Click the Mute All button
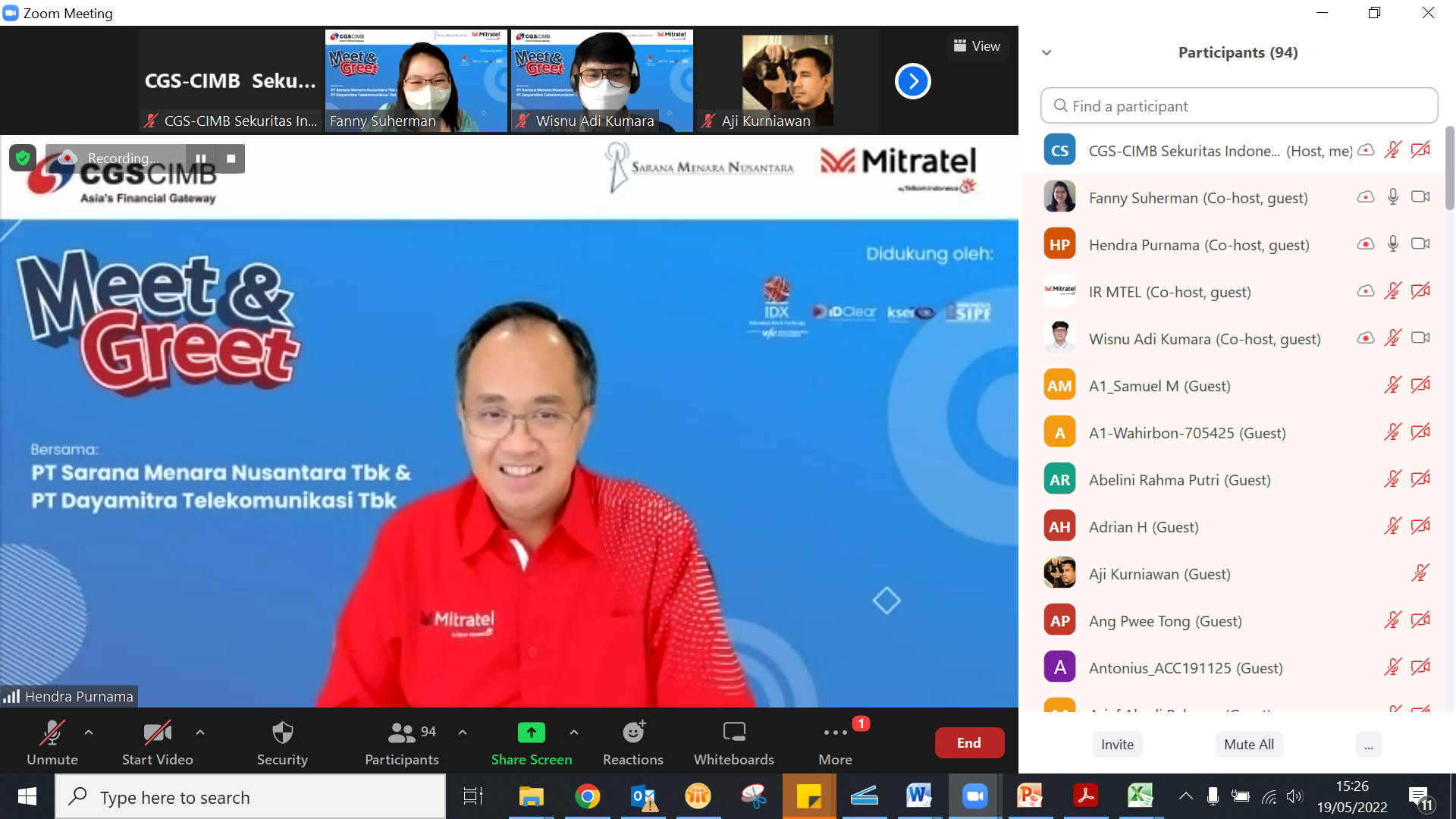 coord(1248,744)
